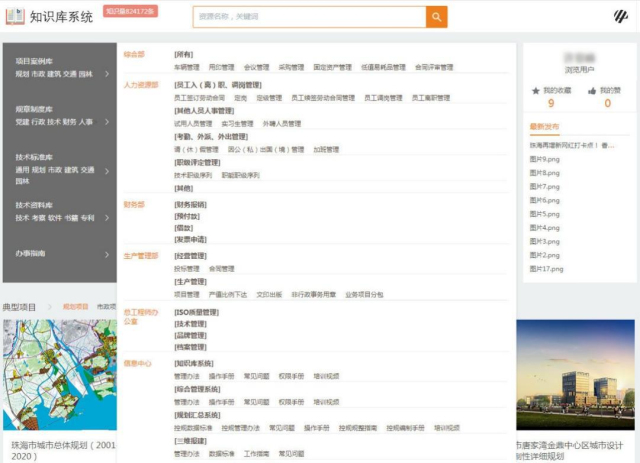This screenshot has height=463, width=640.
Task: Click the striped icon in top-right corner
Action: pos(620,17)
